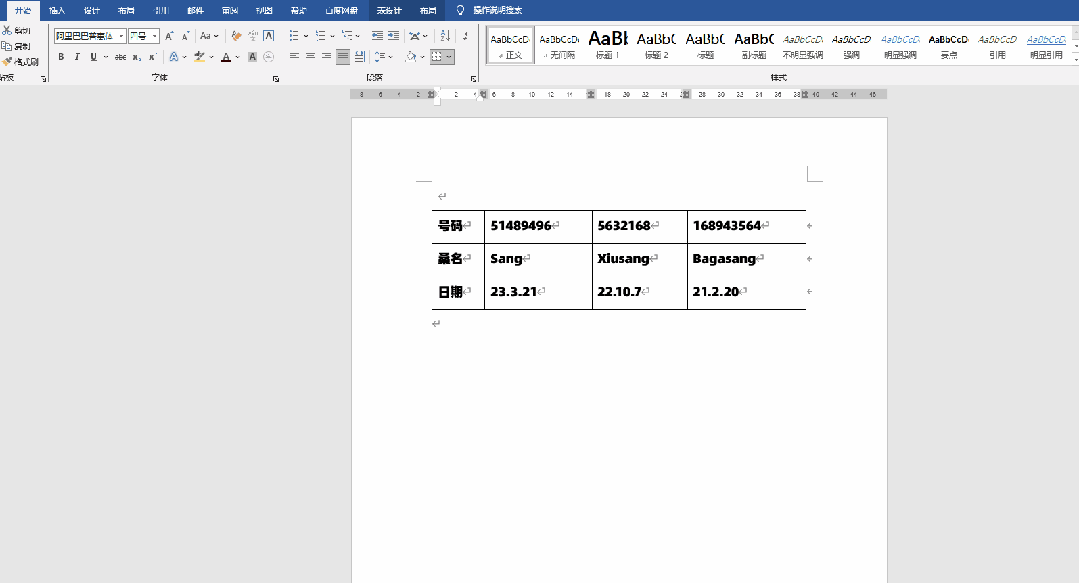Screen dimensions: 1079x583
Task: Switch to the 插入 ribbon tab
Action: coord(57,10)
